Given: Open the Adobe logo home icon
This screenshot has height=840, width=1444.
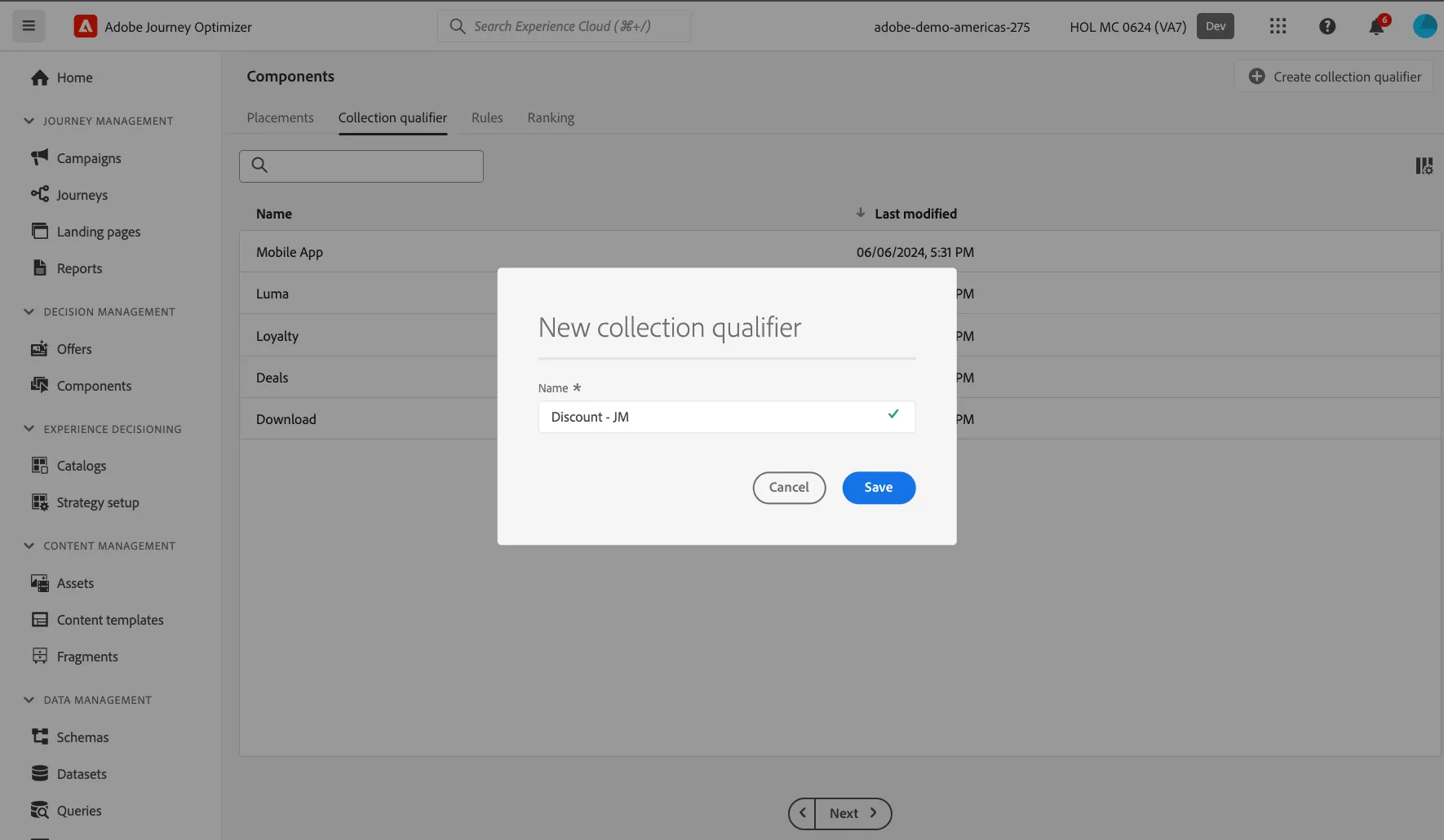Looking at the screenshot, I should point(85,26).
